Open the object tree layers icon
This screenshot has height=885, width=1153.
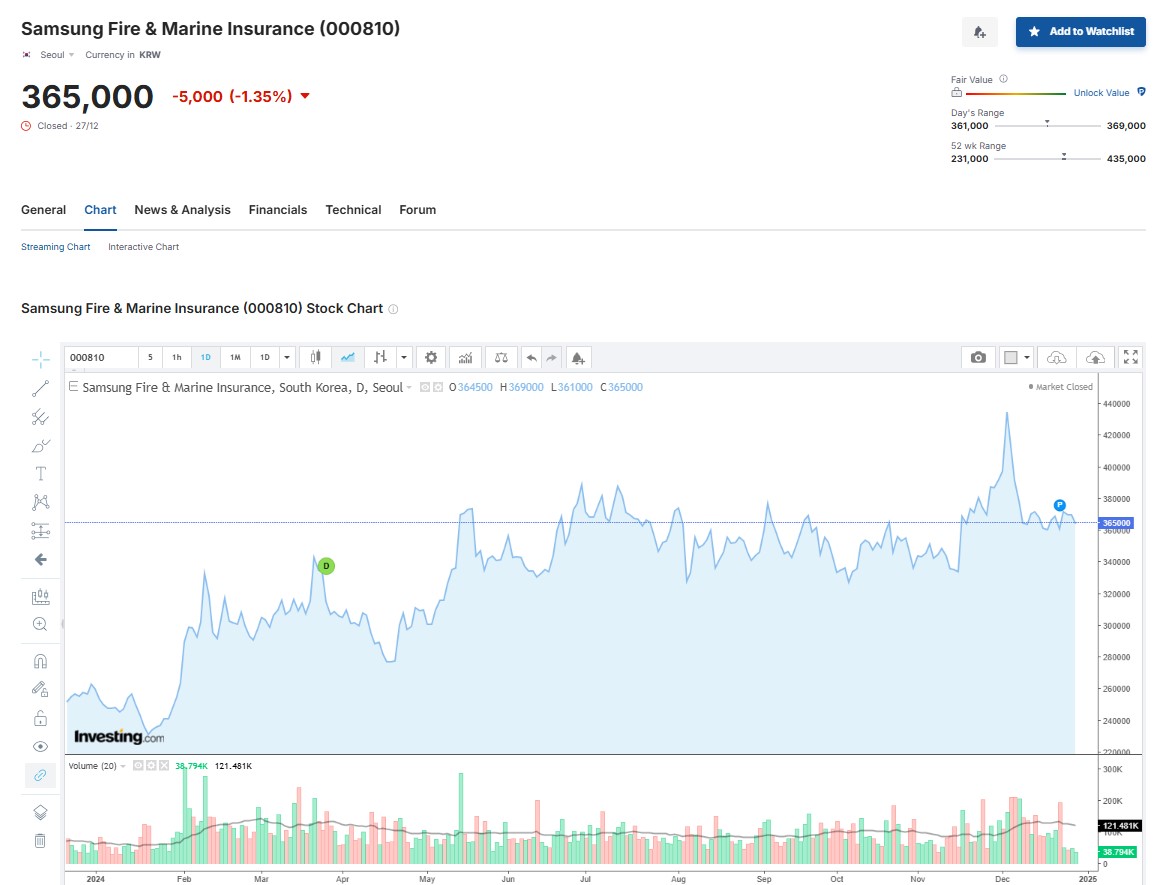pyautogui.click(x=40, y=812)
